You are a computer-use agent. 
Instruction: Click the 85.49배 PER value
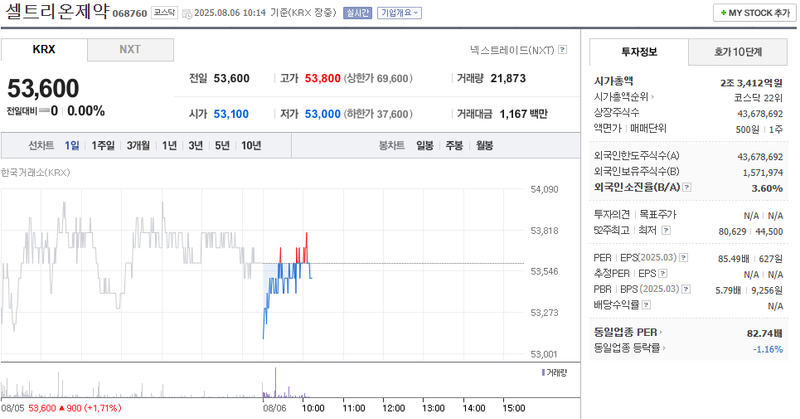point(734,259)
